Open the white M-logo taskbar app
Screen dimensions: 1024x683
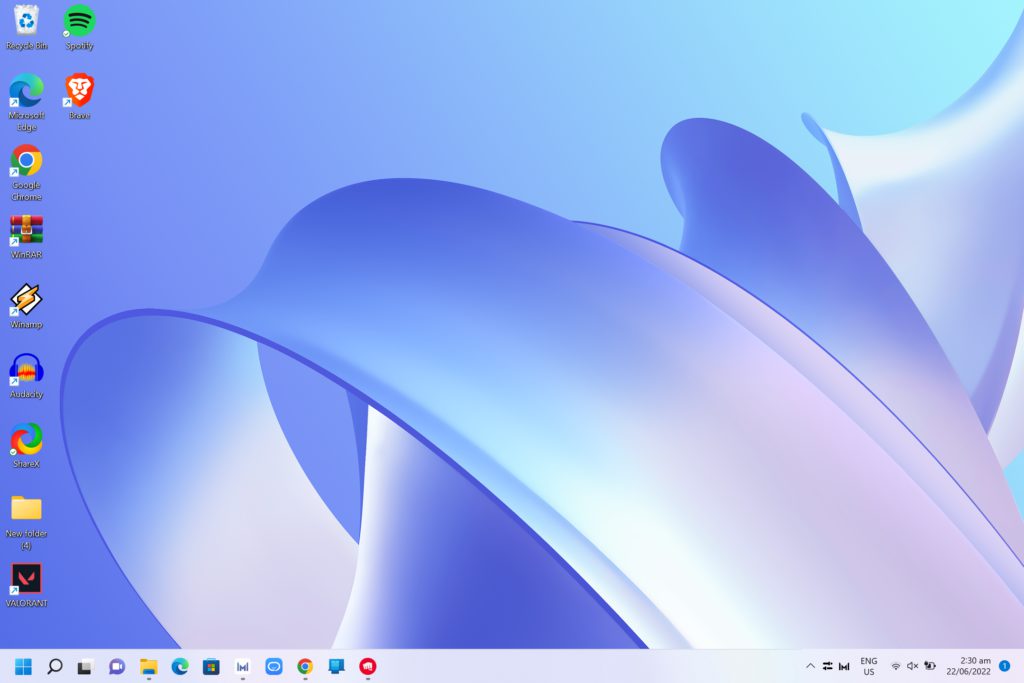pos(242,667)
